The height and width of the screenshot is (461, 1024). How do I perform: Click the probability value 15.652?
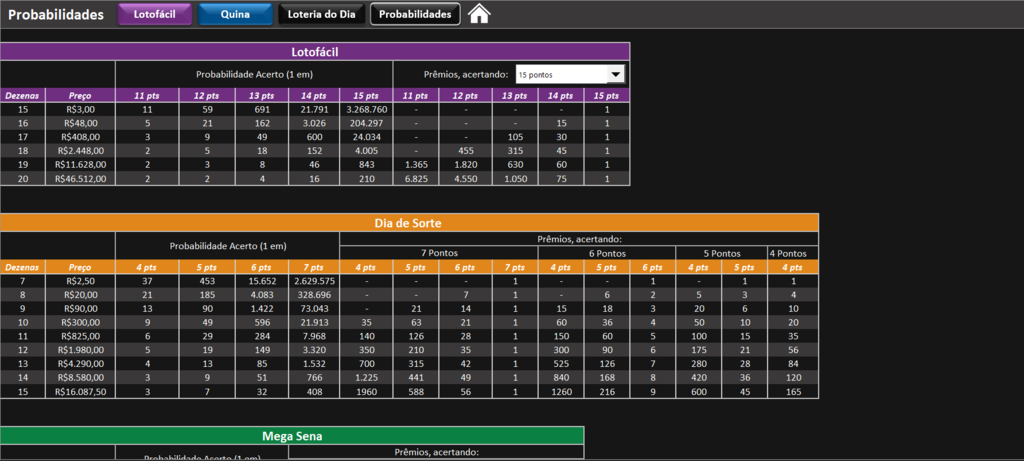point(263,281)
